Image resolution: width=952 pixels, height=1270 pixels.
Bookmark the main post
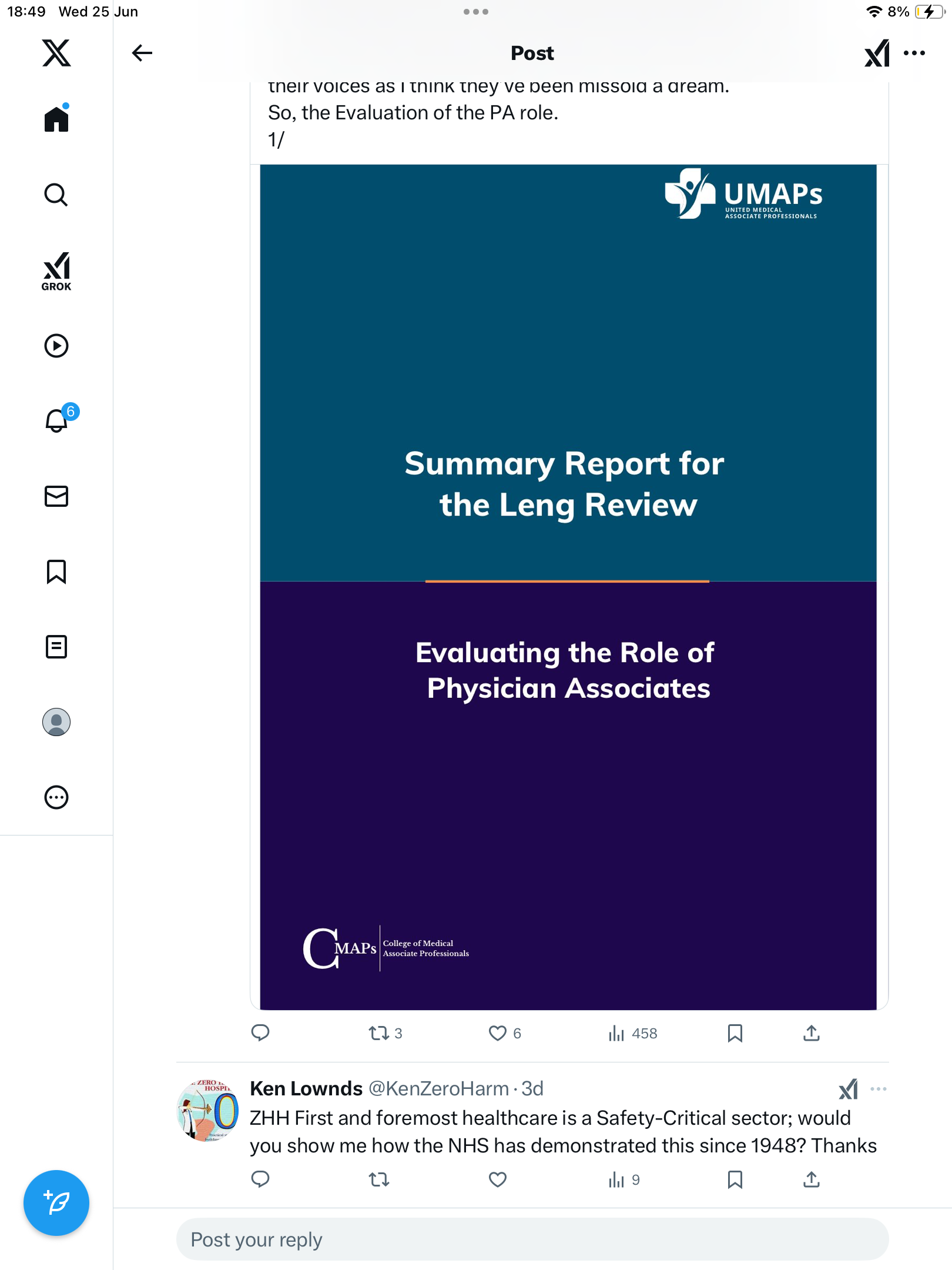[735, 1033]
